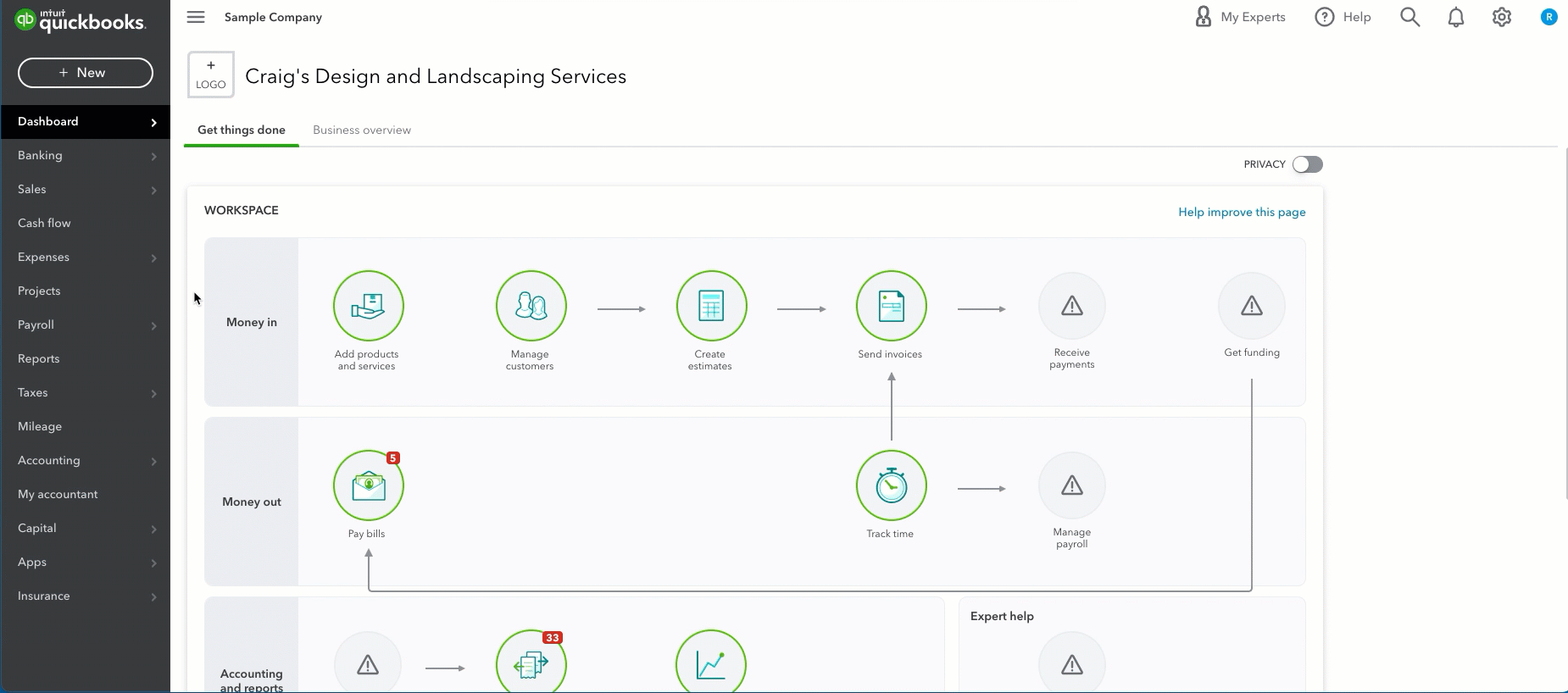Open the reports chart icon

[x=711, y=663]
